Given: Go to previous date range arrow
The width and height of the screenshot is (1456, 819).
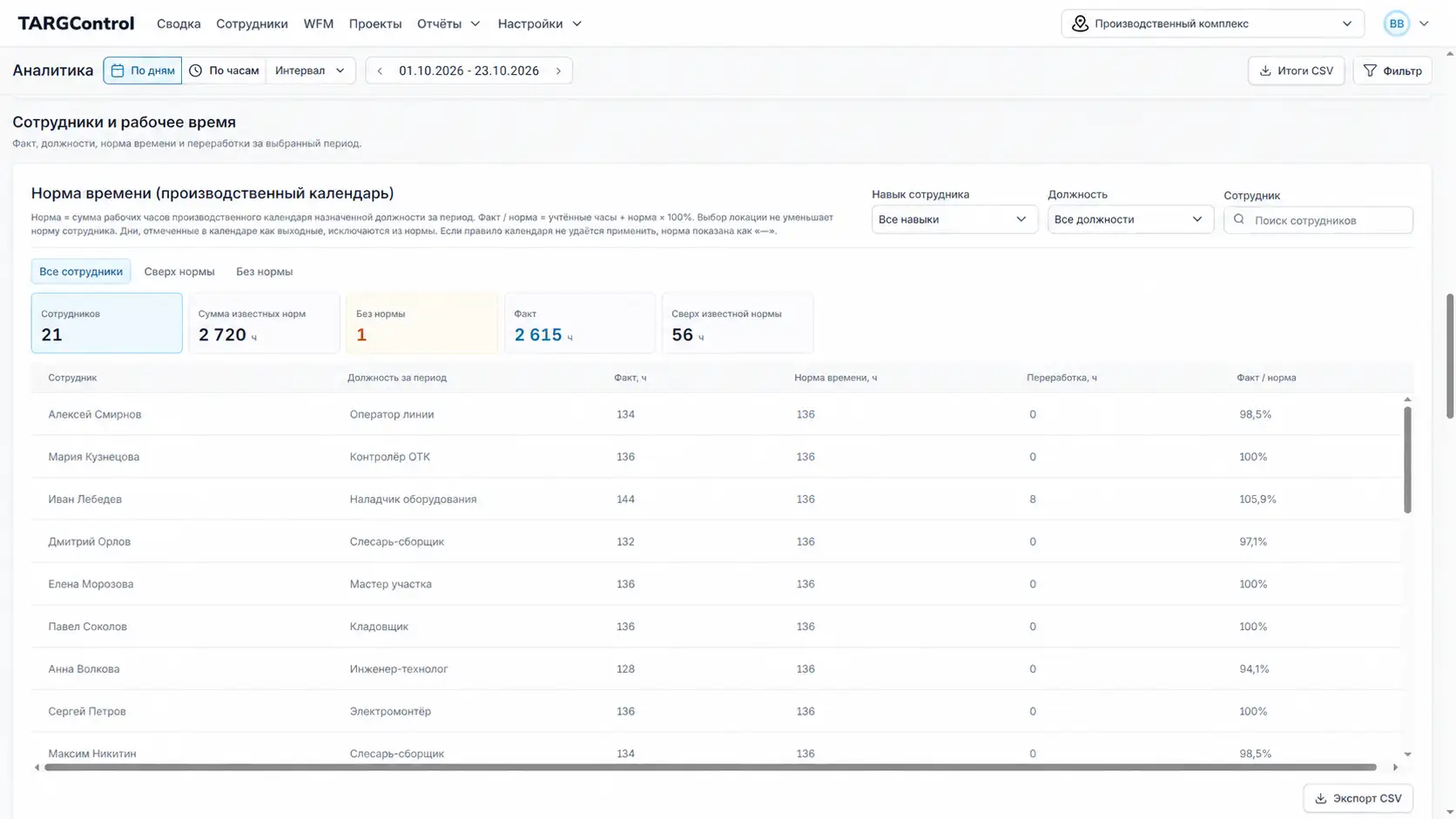Looking at the screenshot, I should (x=380, y=71).
